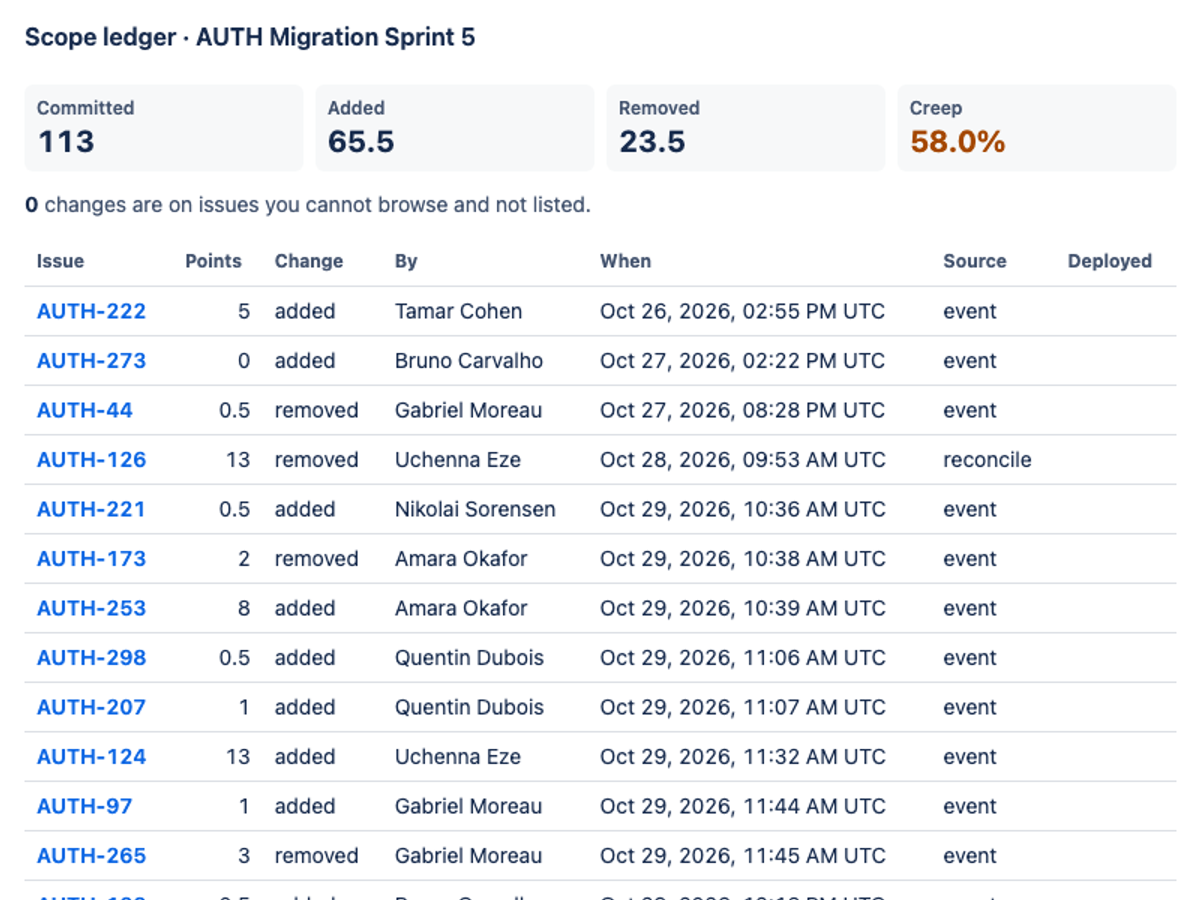Click Uchenna Eze in the AUTH-124 row

(x=458, y=757)
